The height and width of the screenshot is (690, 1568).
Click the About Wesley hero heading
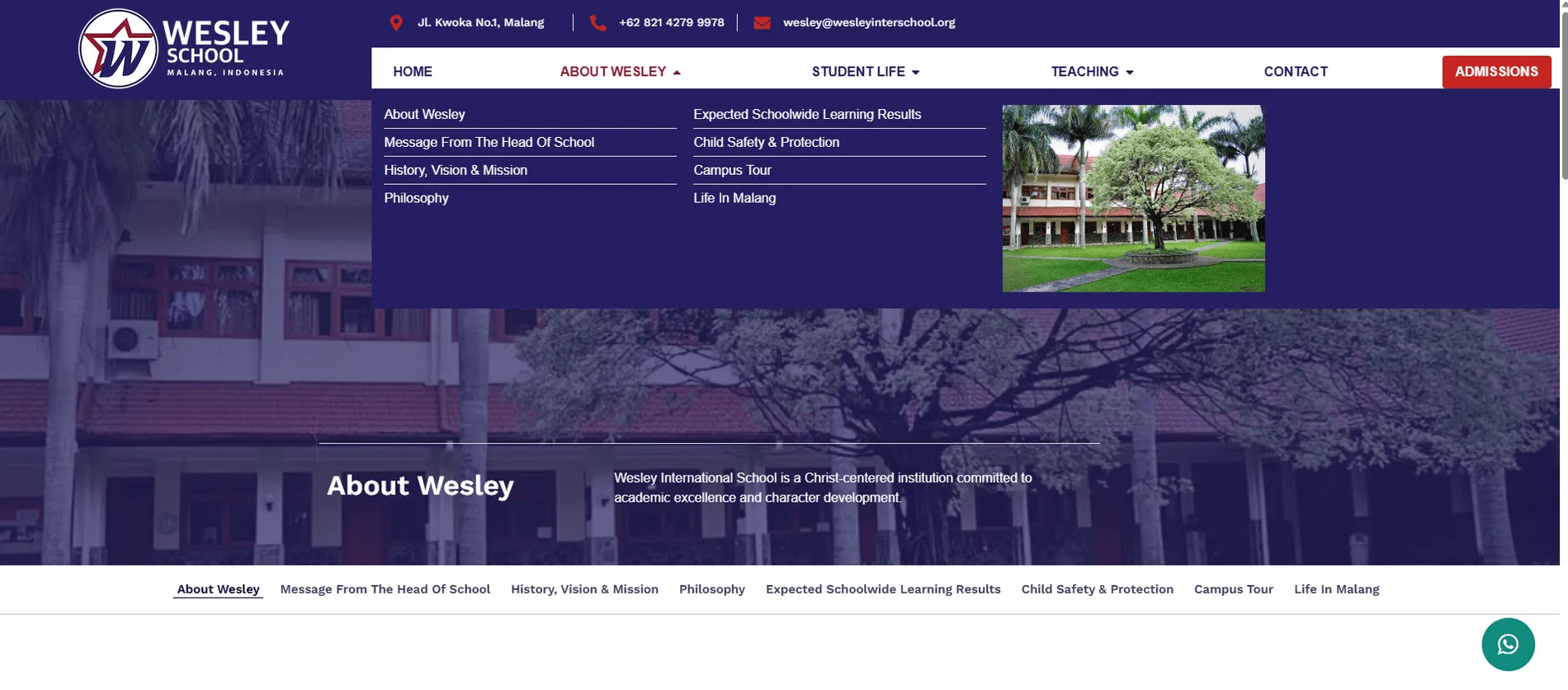coord(420,486)
